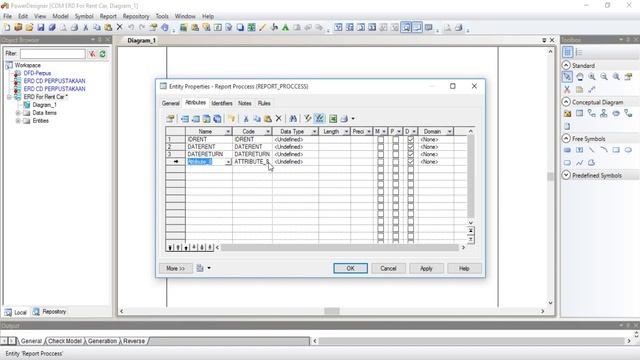
Task: Open the Length column header dropdown
Action: 346,131
